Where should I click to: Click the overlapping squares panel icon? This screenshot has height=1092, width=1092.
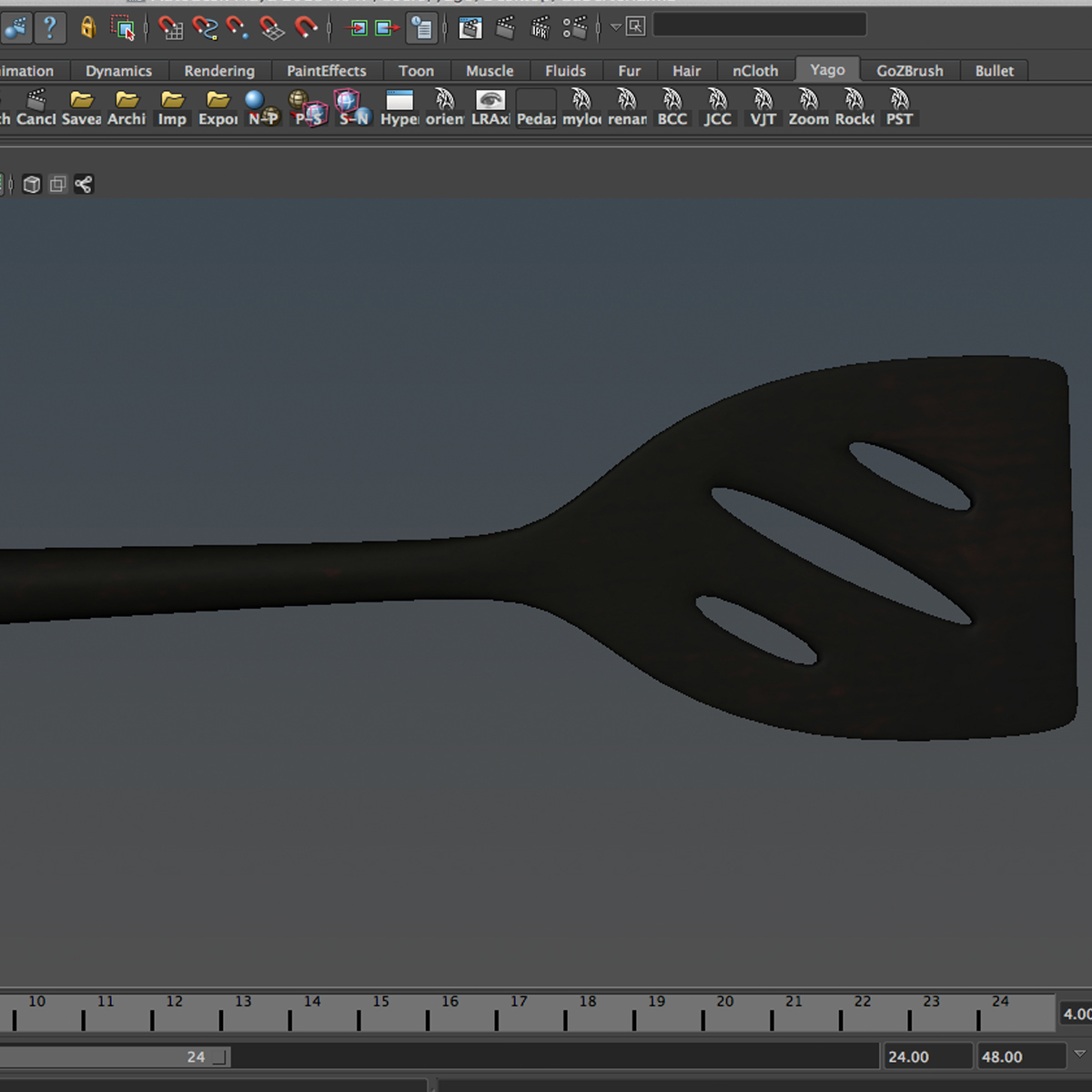[x=57, y=185]
